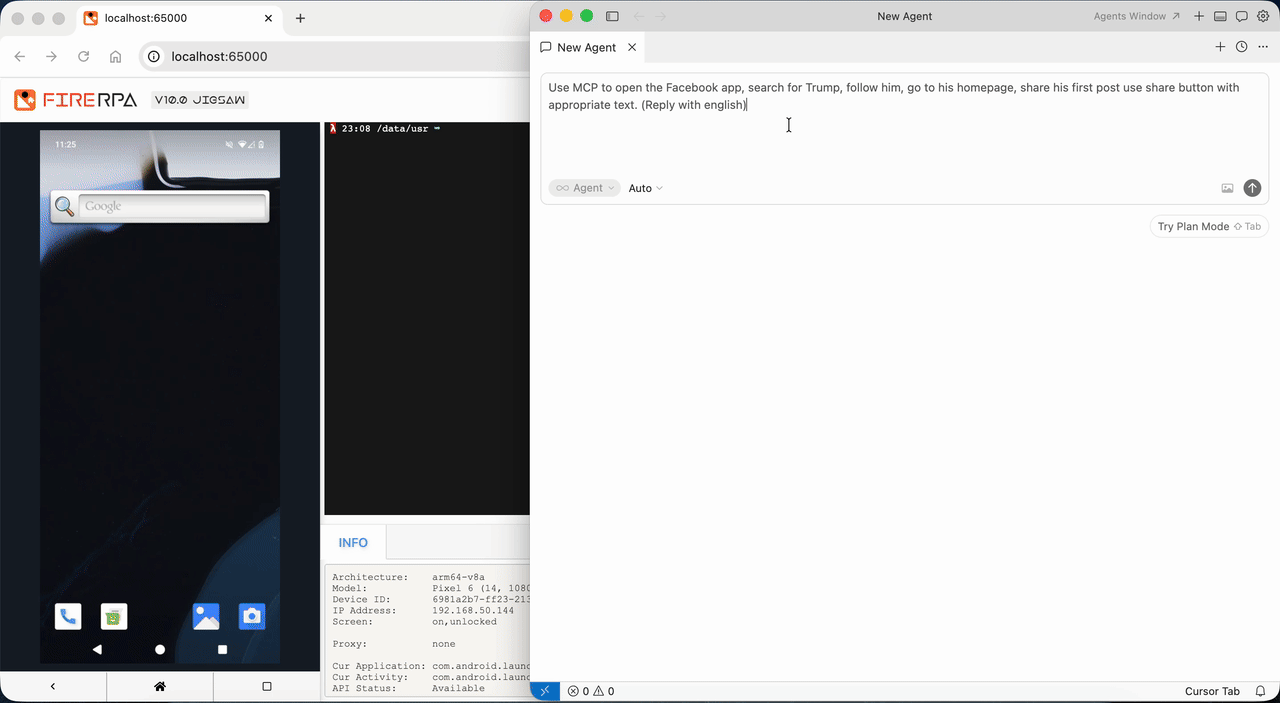Open Cursor settings gear
The image size is (1280, 703).
coord(1262,16)
